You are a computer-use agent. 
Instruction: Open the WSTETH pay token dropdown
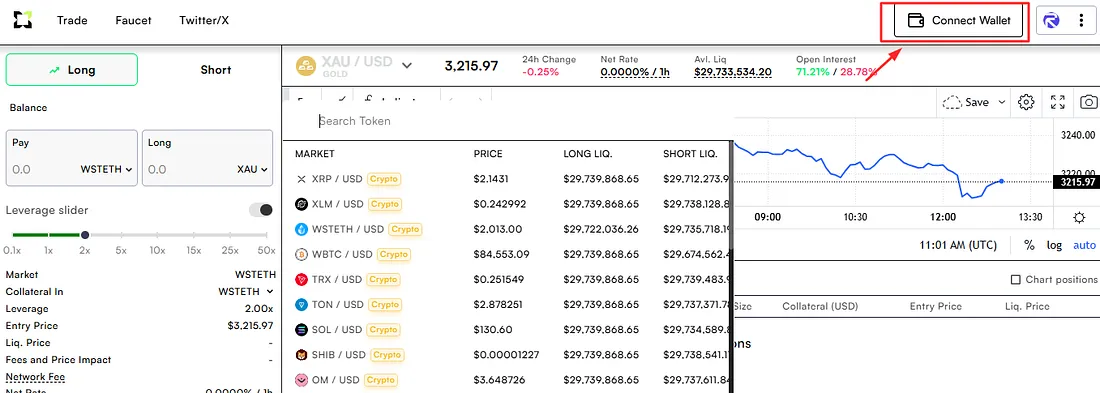107,169
